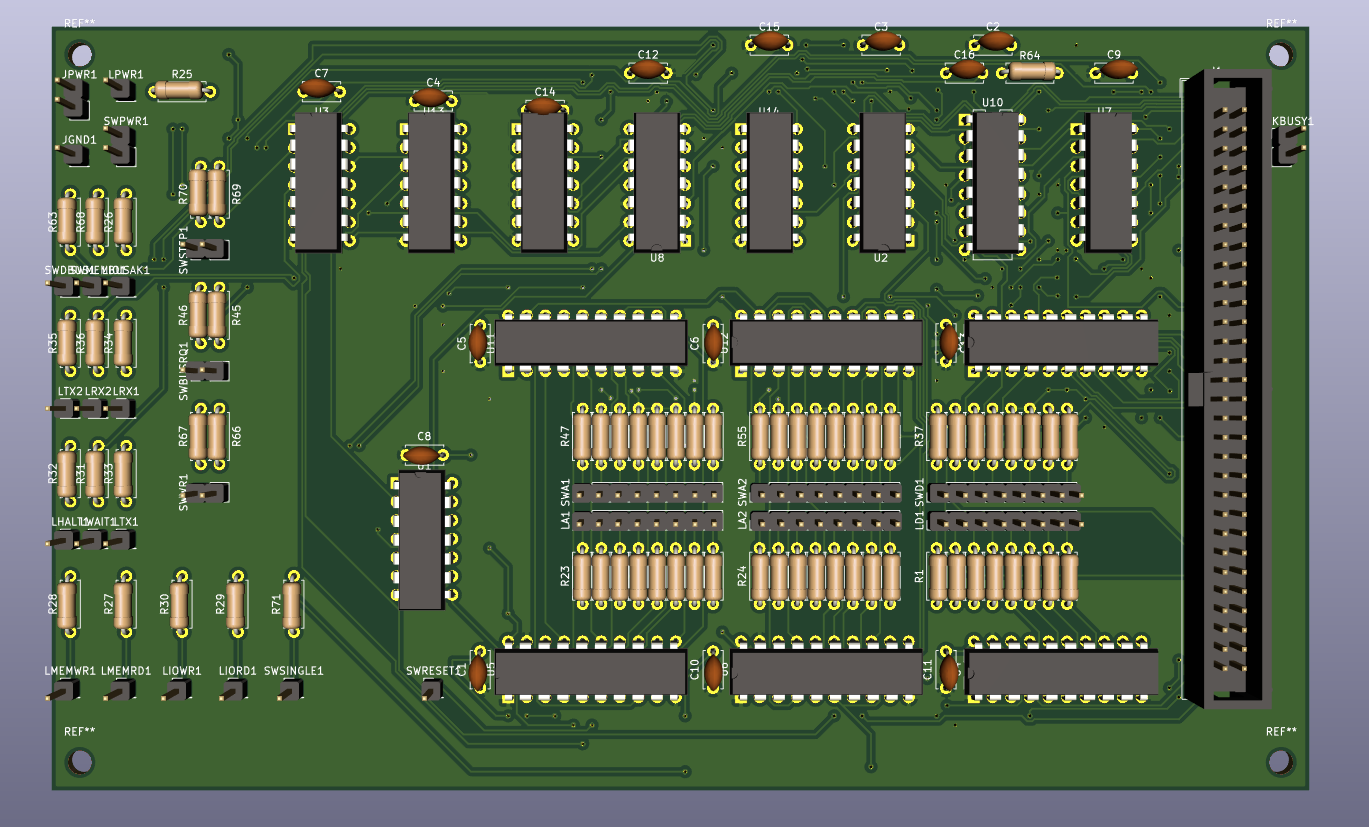Click resistor R64 beside capacitor C16
This screenshot has width=1369, height=827.
[x=1031, y=71]
